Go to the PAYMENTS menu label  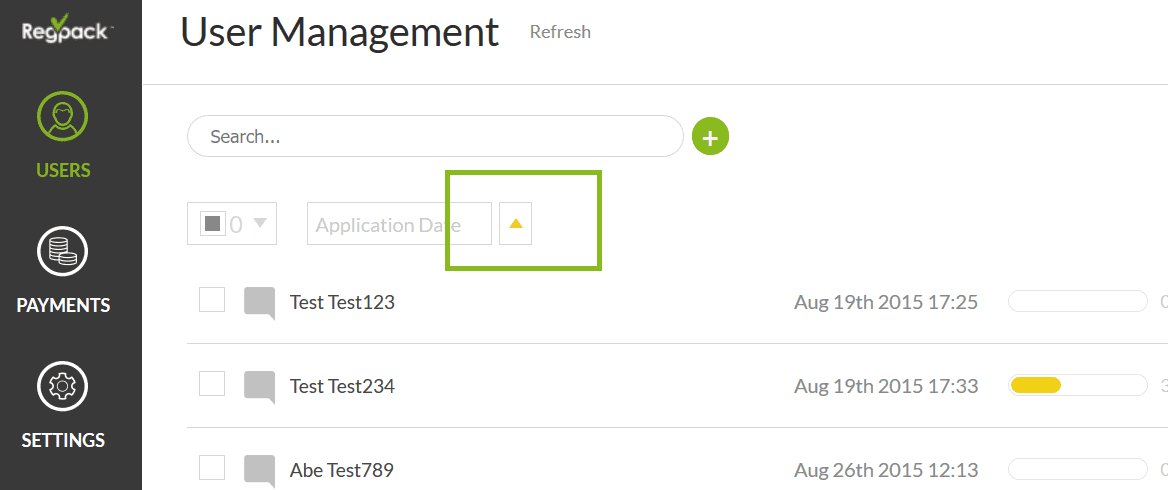pyautogui.click(x=63, y=305)
